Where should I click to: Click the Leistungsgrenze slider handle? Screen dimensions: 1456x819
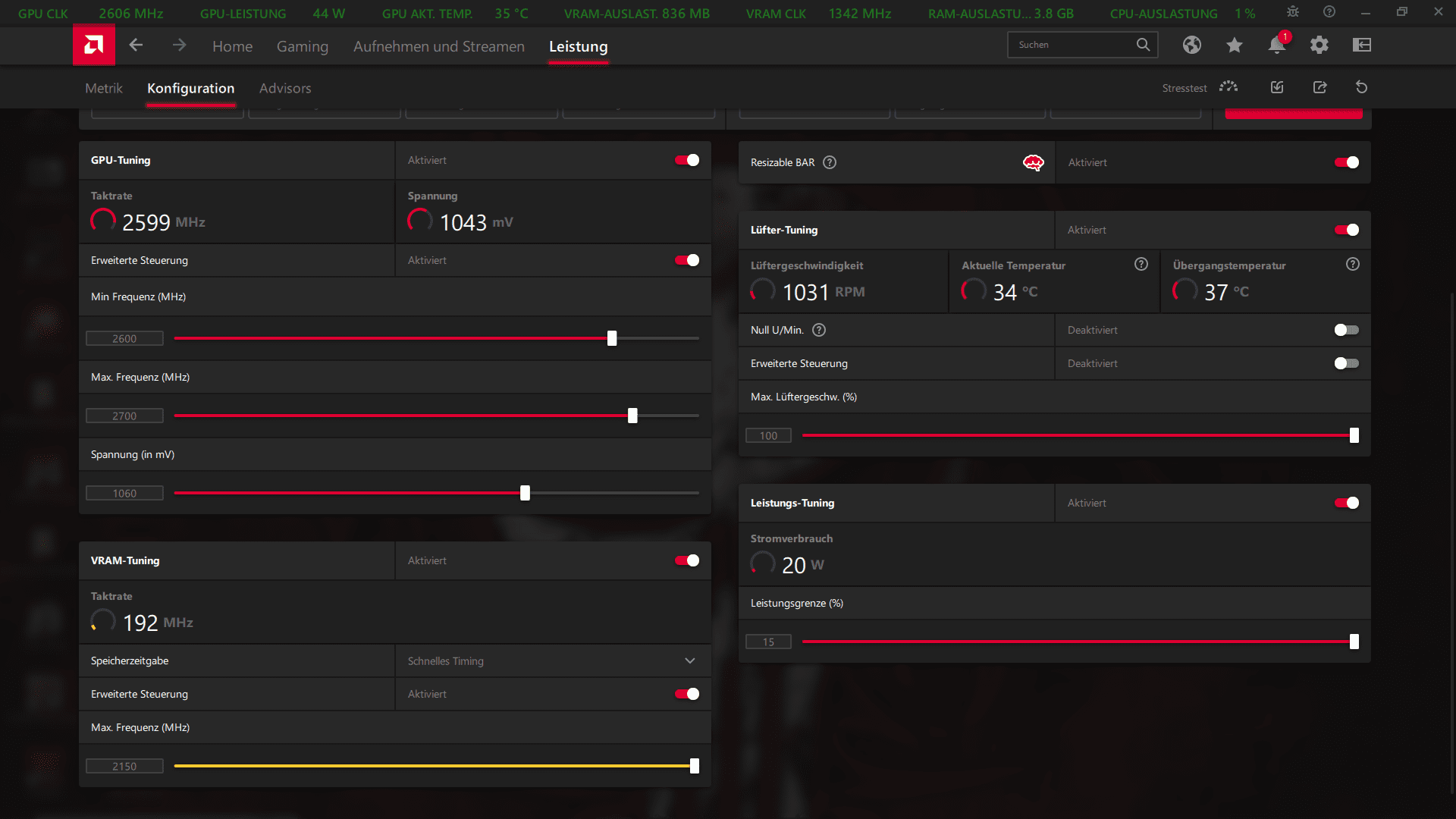pyautogui.click(x=1354, y=642)
